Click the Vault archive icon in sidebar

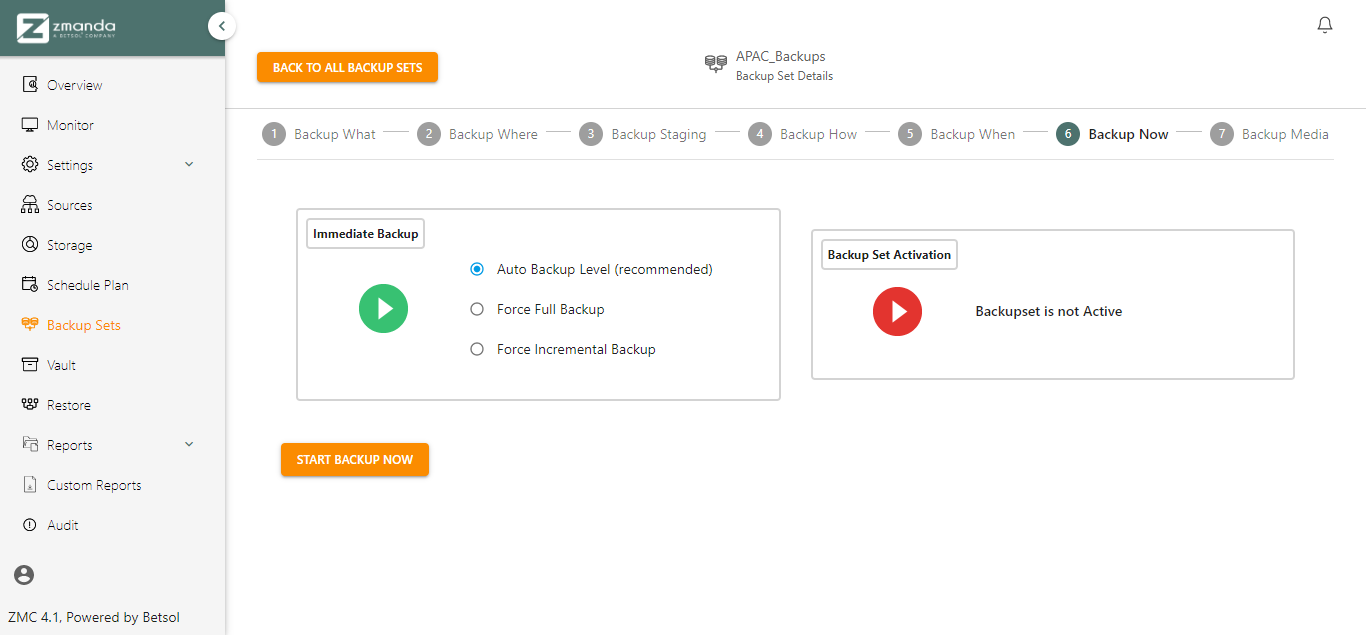click(30, 365)
